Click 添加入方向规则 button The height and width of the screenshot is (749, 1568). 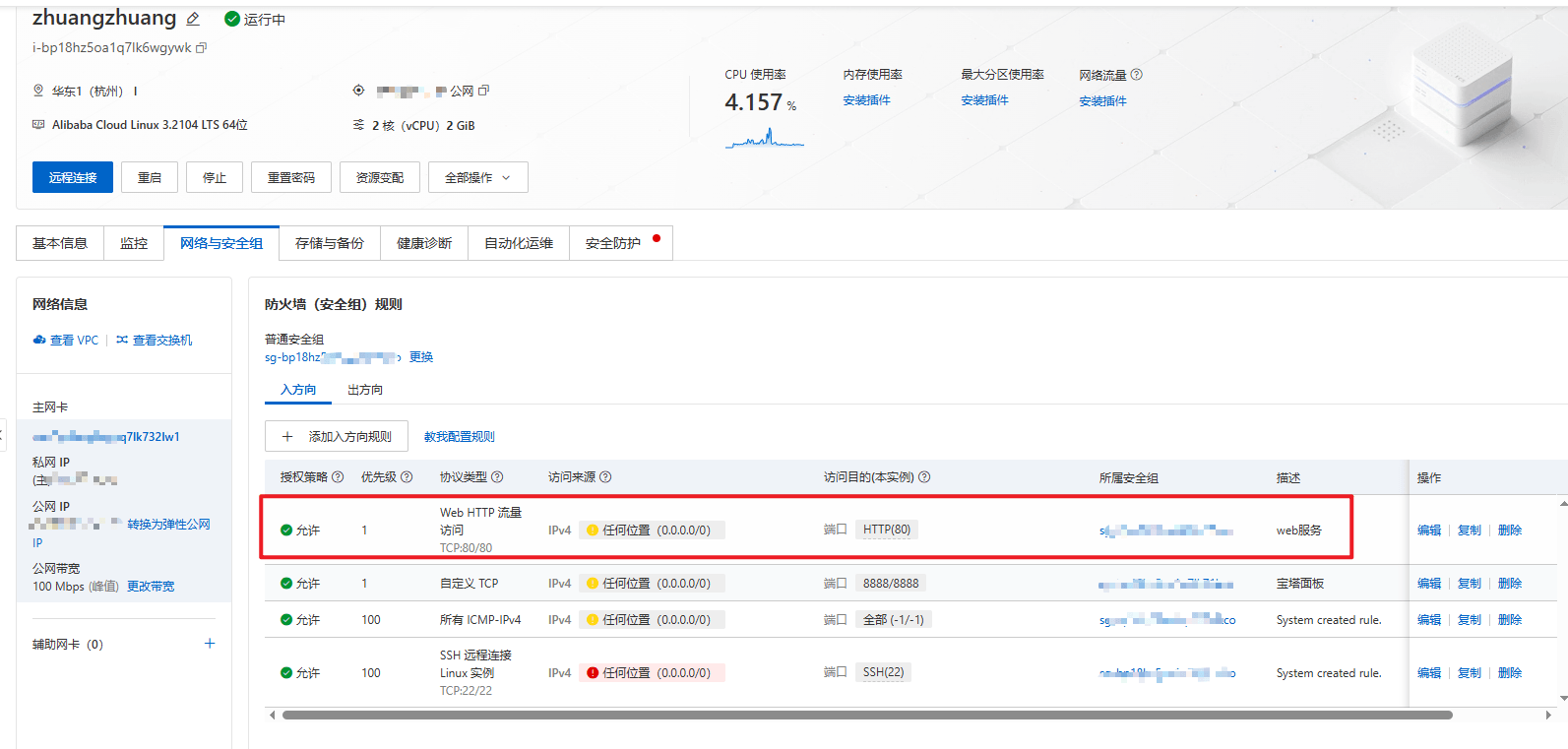click(337, 437)
